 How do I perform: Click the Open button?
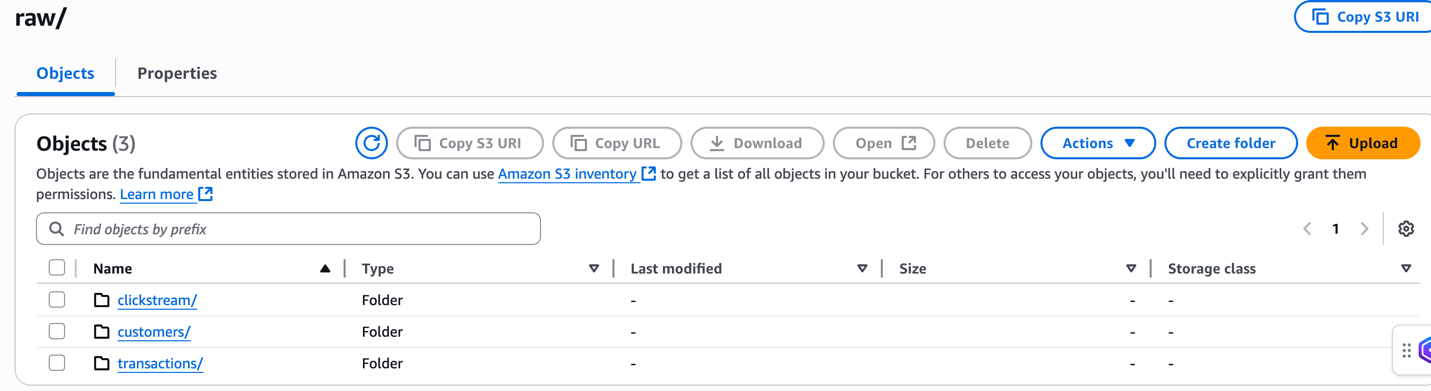884,143
